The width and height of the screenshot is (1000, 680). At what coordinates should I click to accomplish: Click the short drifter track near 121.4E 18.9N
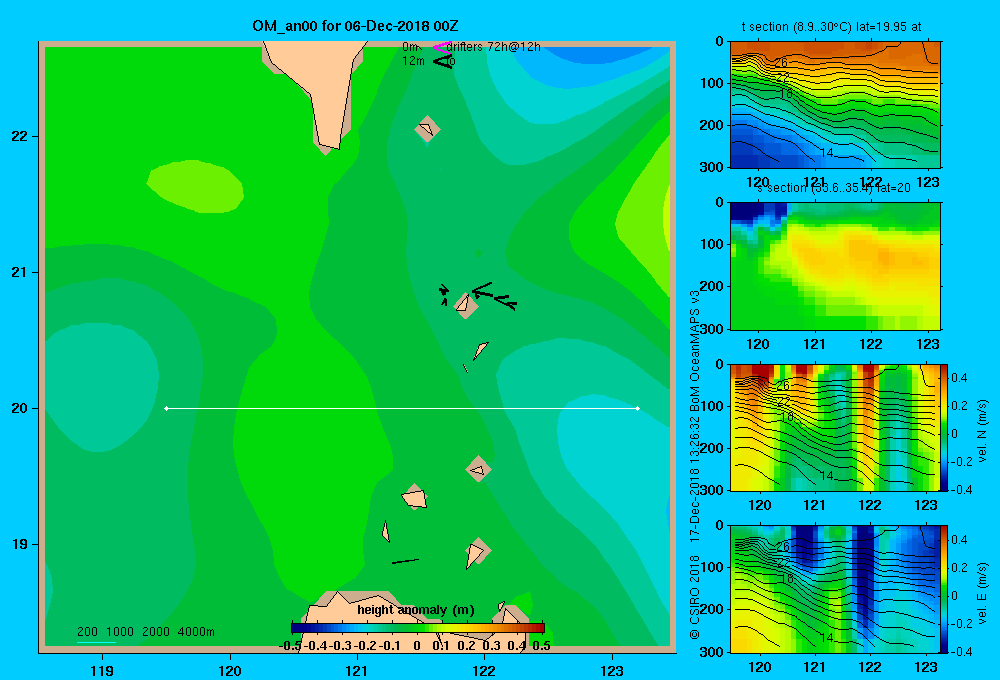click(405, 561)
